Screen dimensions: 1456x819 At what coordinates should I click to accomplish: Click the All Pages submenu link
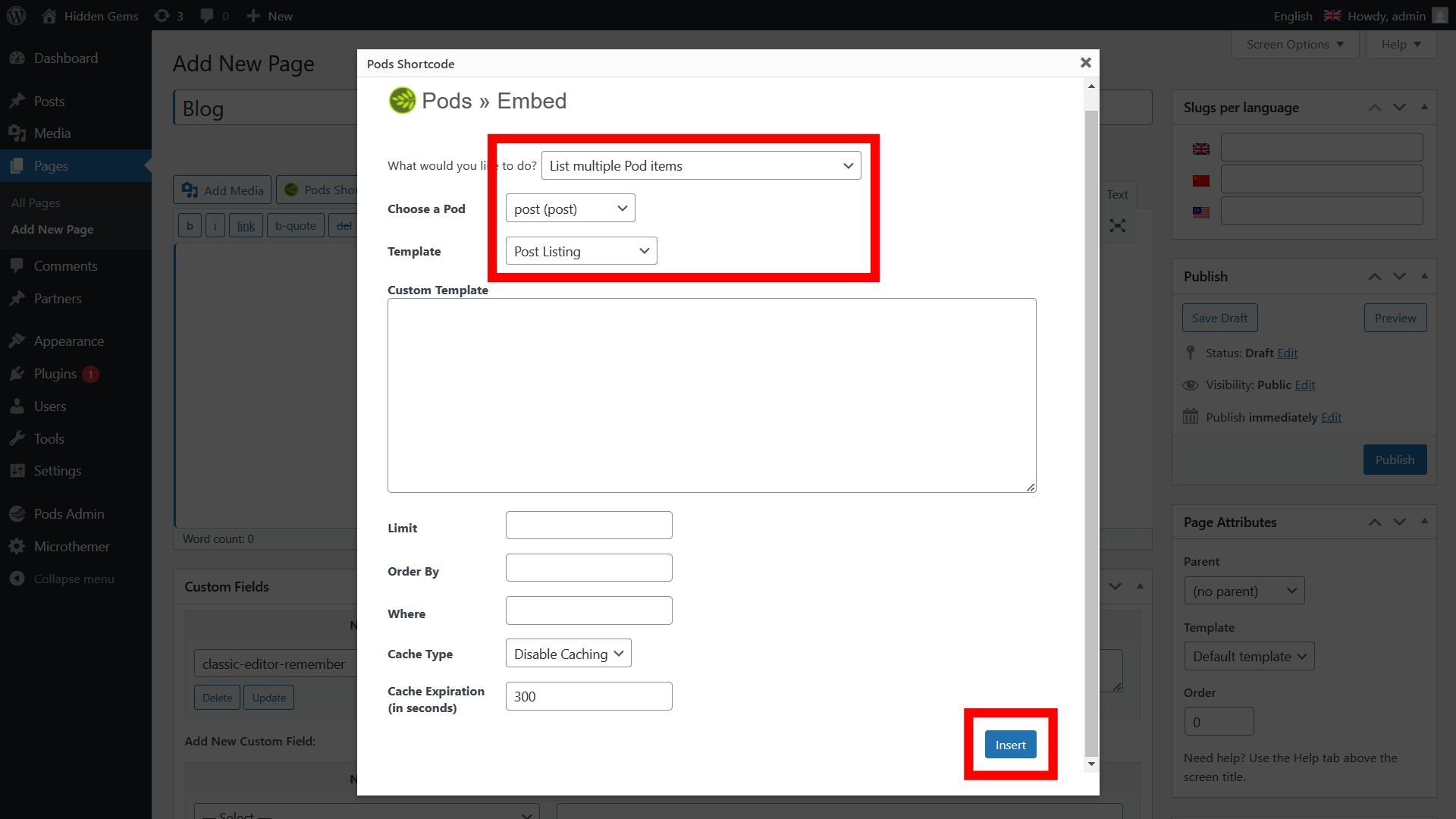(x=36, y=202)
